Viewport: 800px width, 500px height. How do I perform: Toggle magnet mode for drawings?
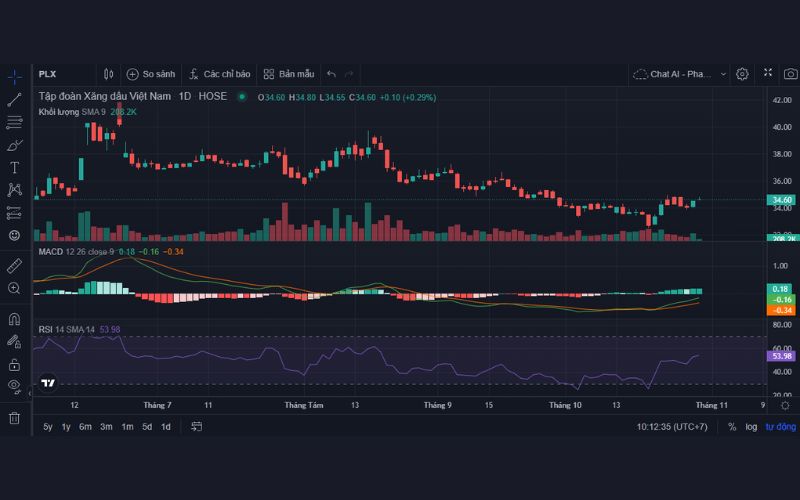pos(14,320)
